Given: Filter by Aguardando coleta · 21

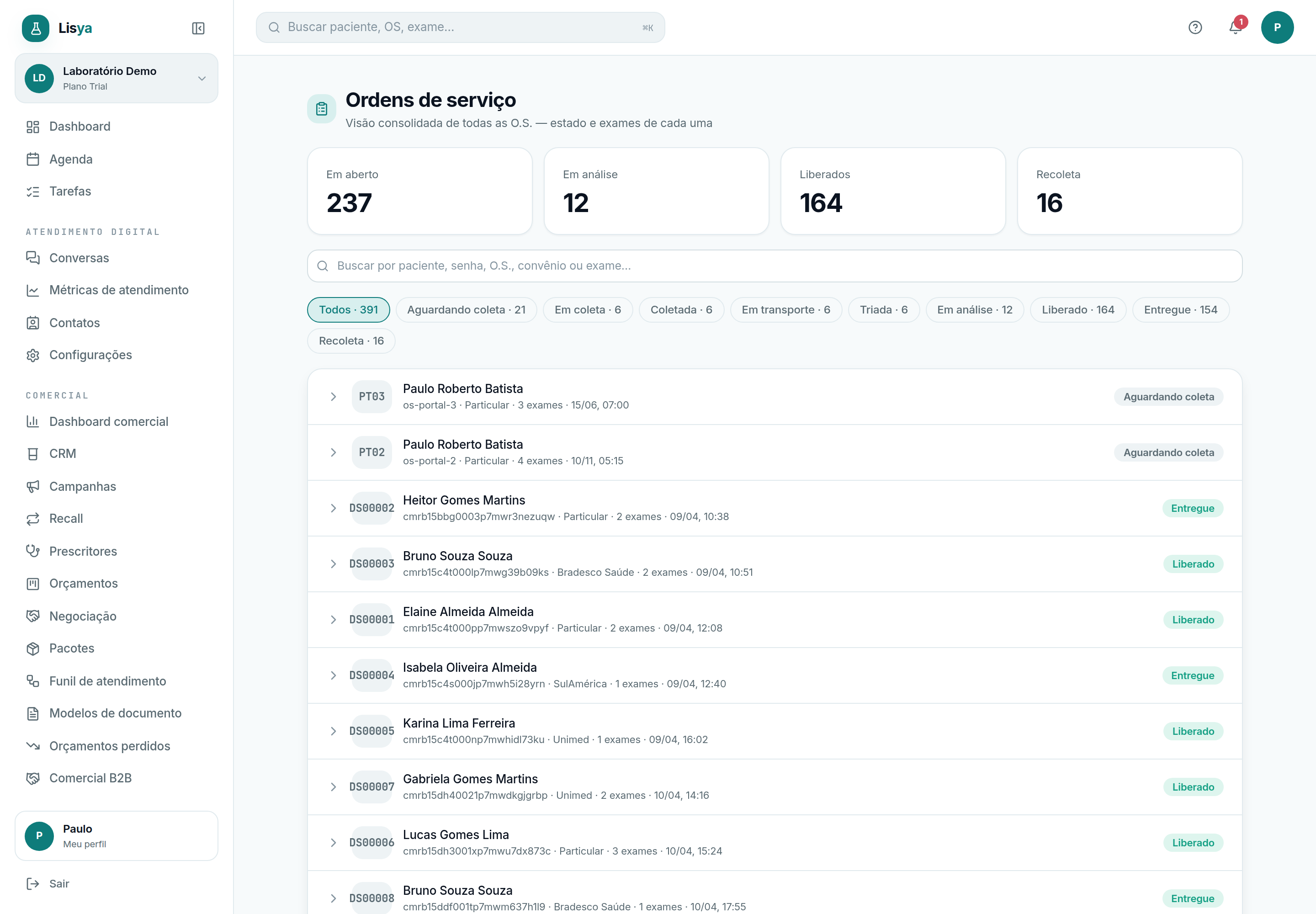Looking at the screenshot, I should 466,310.
